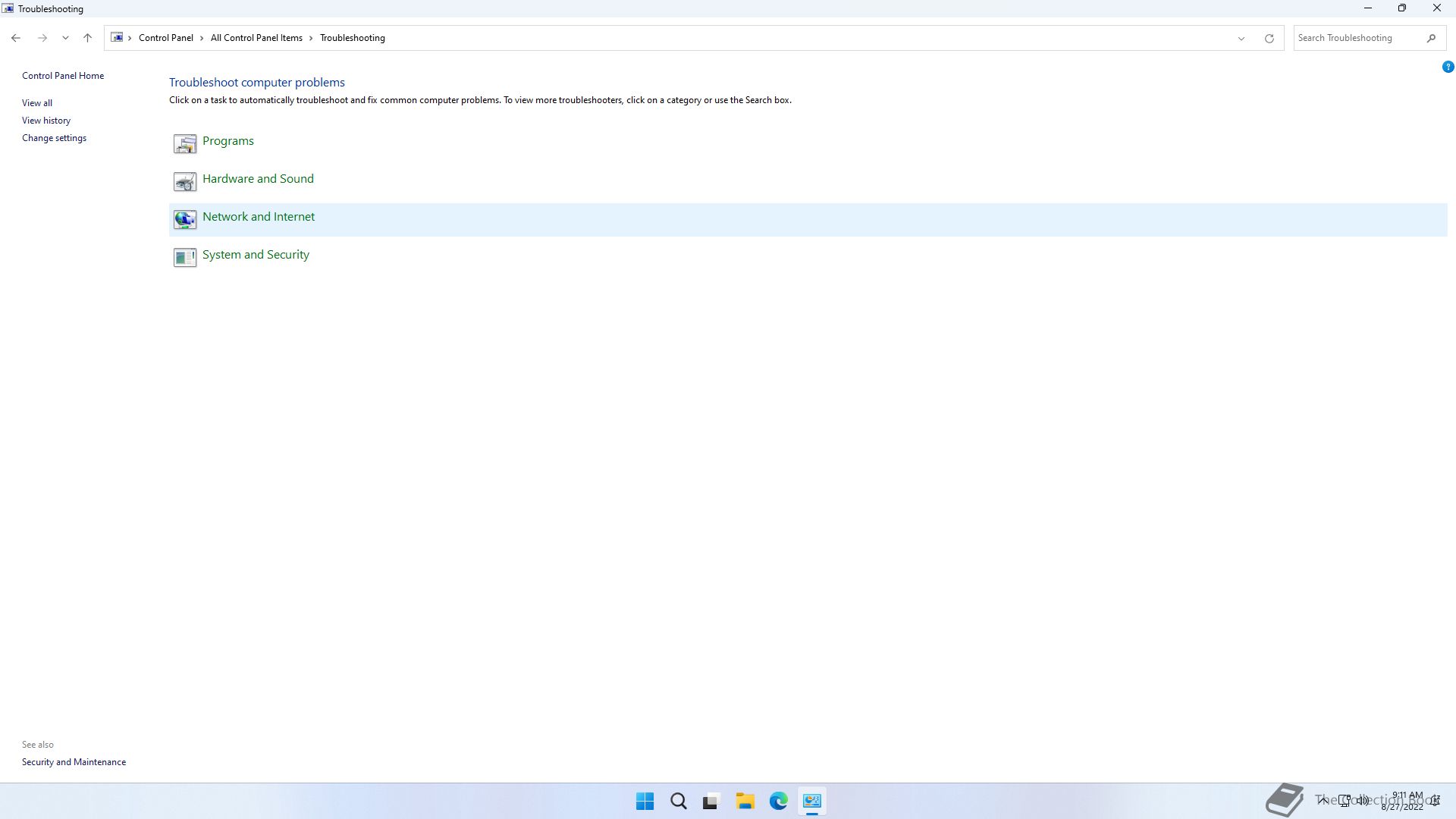
Task: Open the Windows Start menu
Action: pos(645,801)
